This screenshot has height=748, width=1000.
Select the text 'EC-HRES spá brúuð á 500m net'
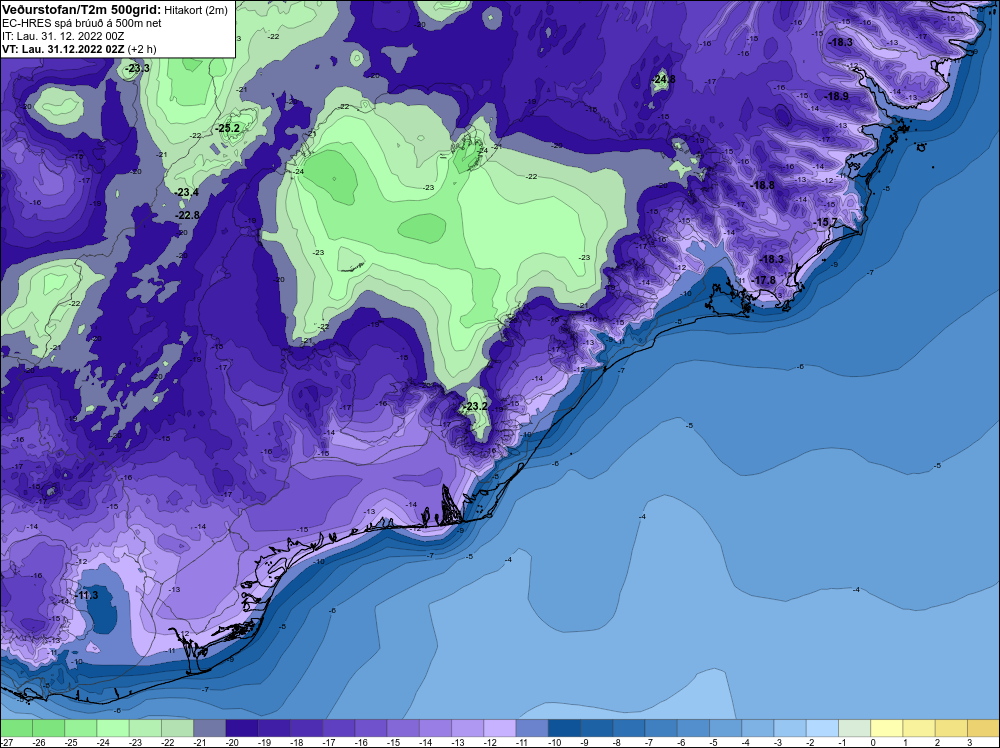point(82,23)
